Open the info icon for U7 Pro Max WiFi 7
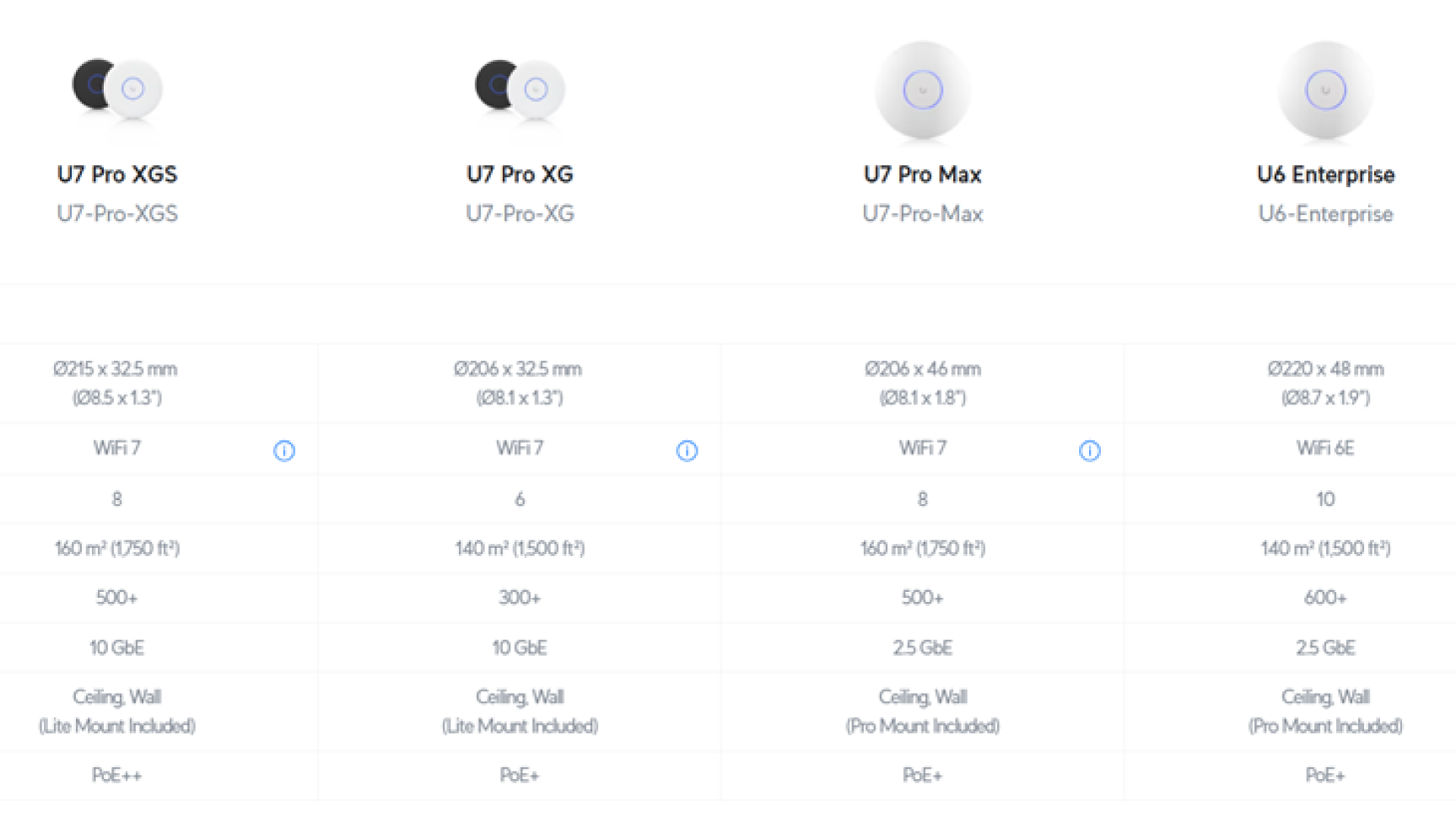Image resolution: width=1456 pixels, height=817 pixels. [1090, 451]
